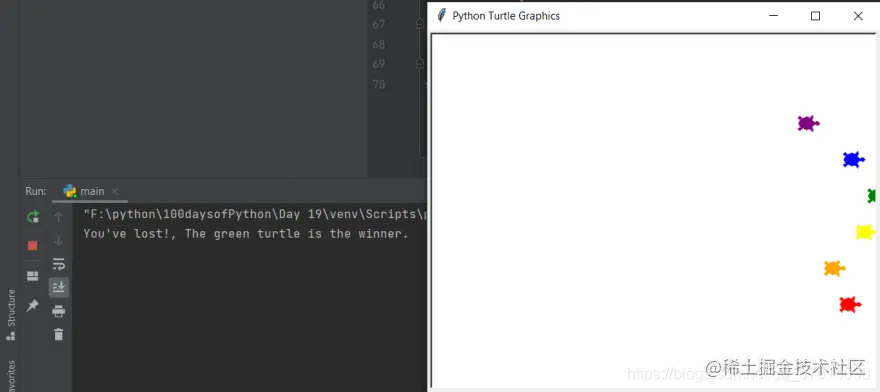Click the blue turtle in the Turtle window
The image size is (880, 392).
(x=853, y=159)
